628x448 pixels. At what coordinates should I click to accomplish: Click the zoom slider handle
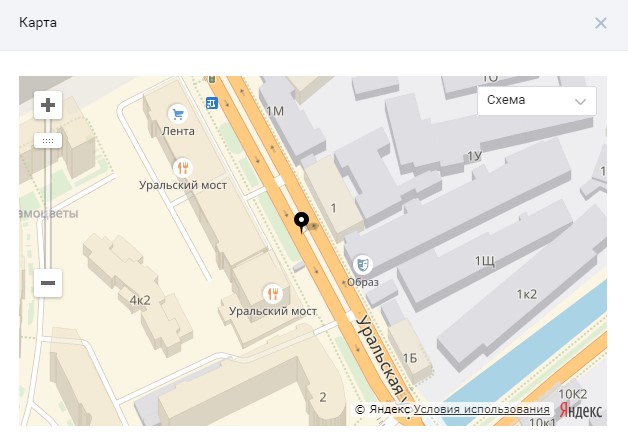tap(48, 141)
